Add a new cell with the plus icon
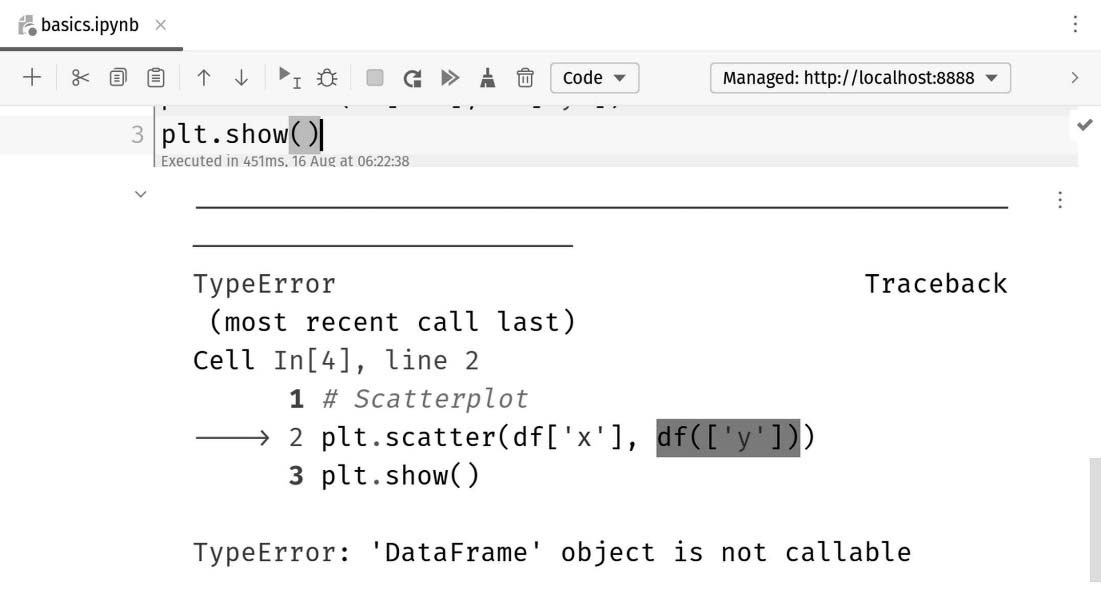Image resolution: width=1101 pixels, height=614 pixels. click(x=31, y=77)
